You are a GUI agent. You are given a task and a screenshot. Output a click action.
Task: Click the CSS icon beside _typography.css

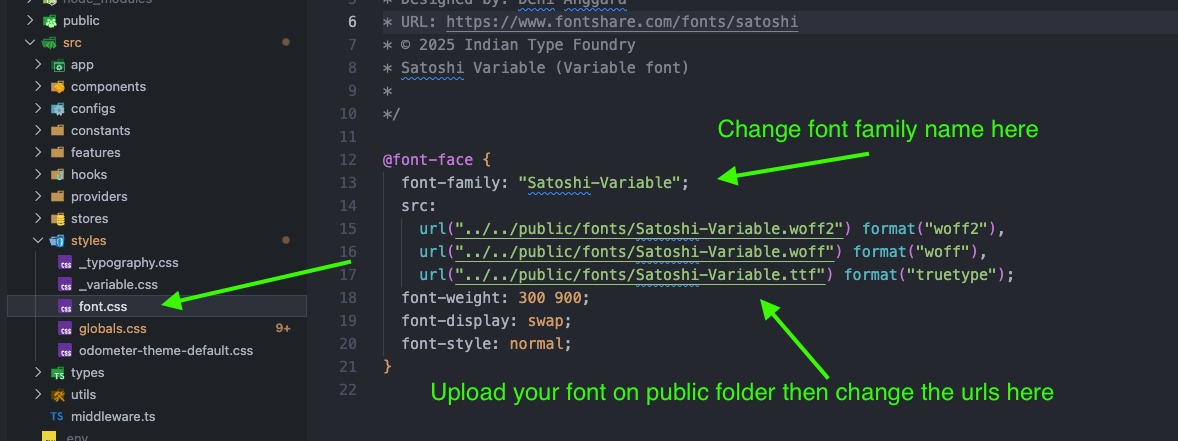[x=66, y=263]
